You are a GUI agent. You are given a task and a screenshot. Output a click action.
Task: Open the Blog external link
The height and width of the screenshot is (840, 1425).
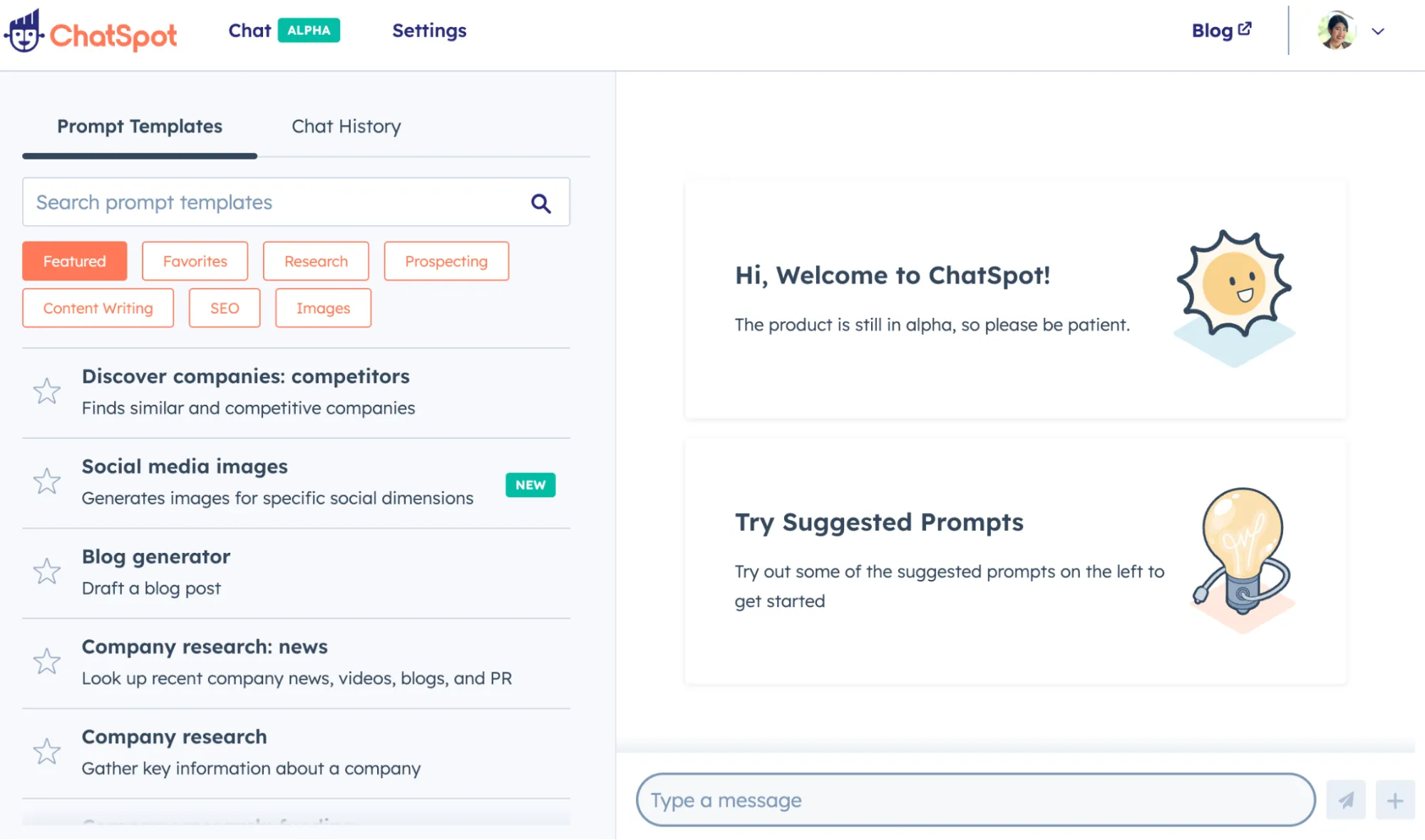point(1220,31)
